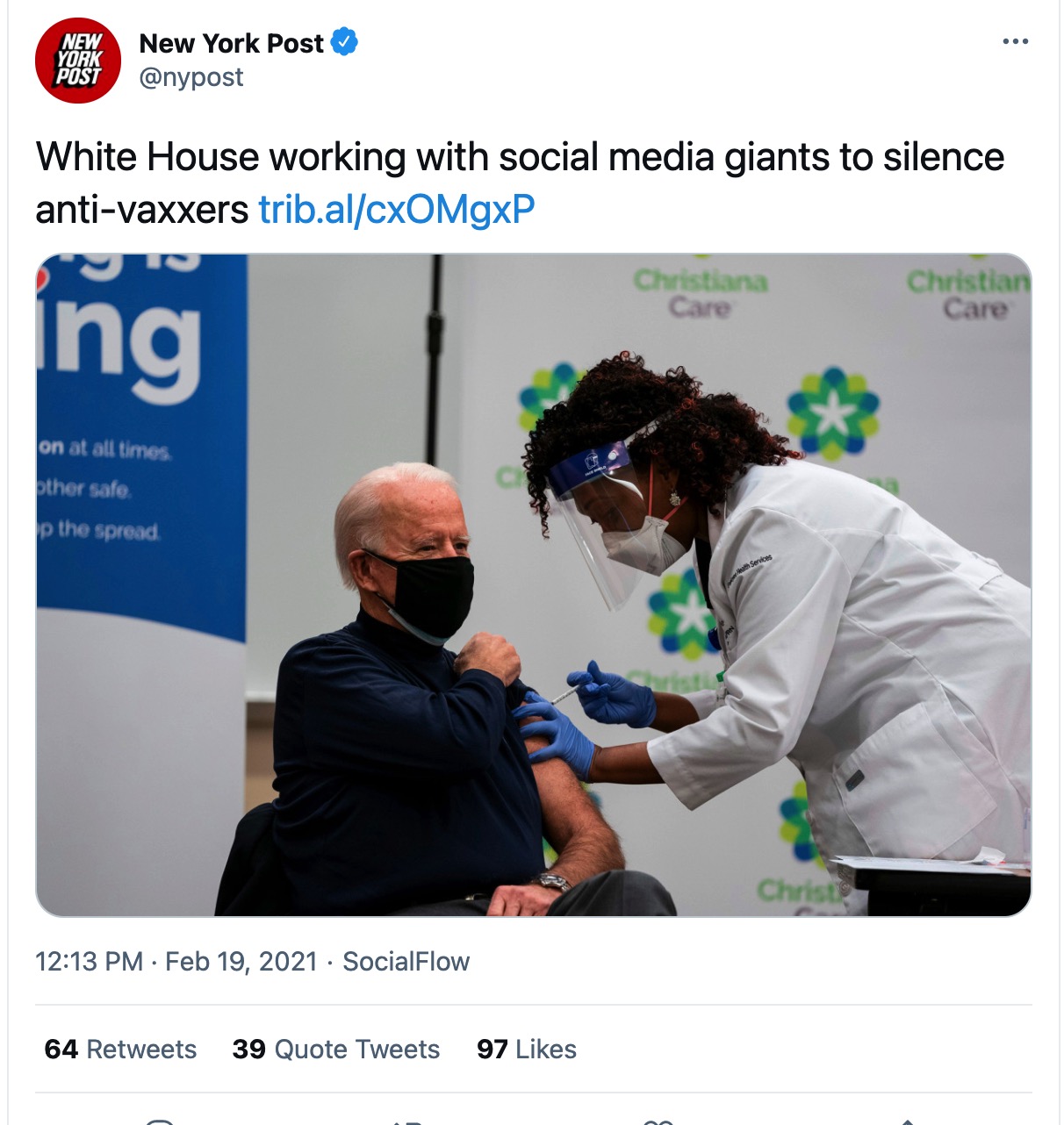Open the trib.al/cxOMgxP link
This screenshot has height=1125, width=1064.
(x=397, y=210)
